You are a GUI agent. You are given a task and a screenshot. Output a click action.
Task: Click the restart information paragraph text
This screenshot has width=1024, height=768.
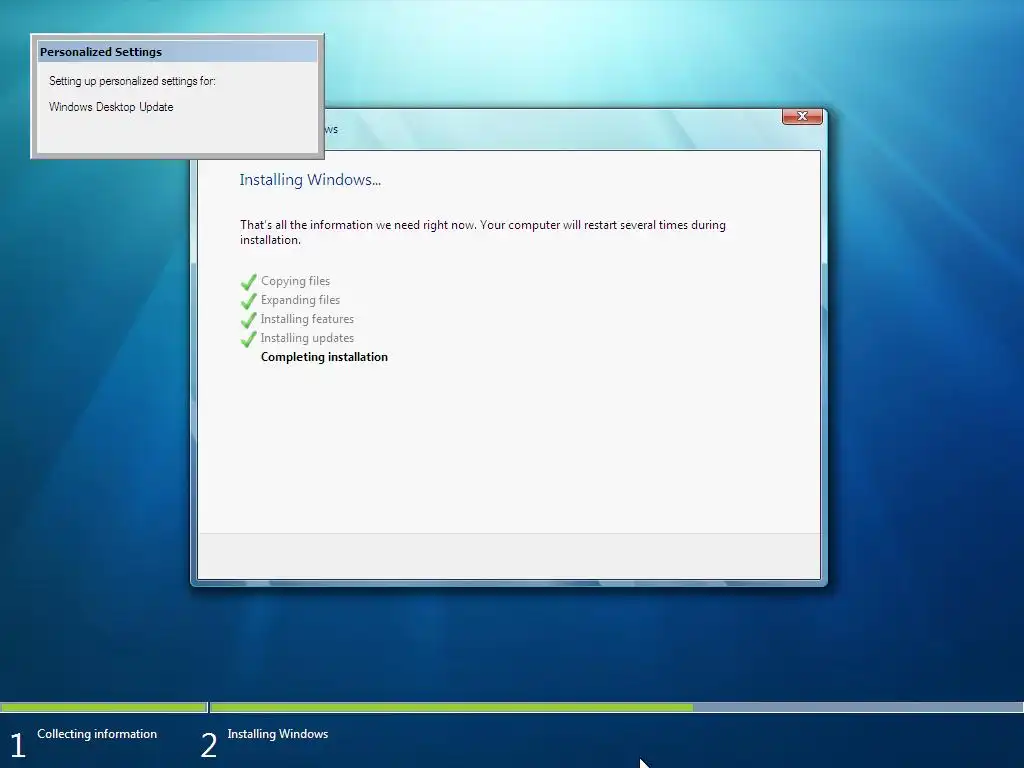tap(483, 232)
